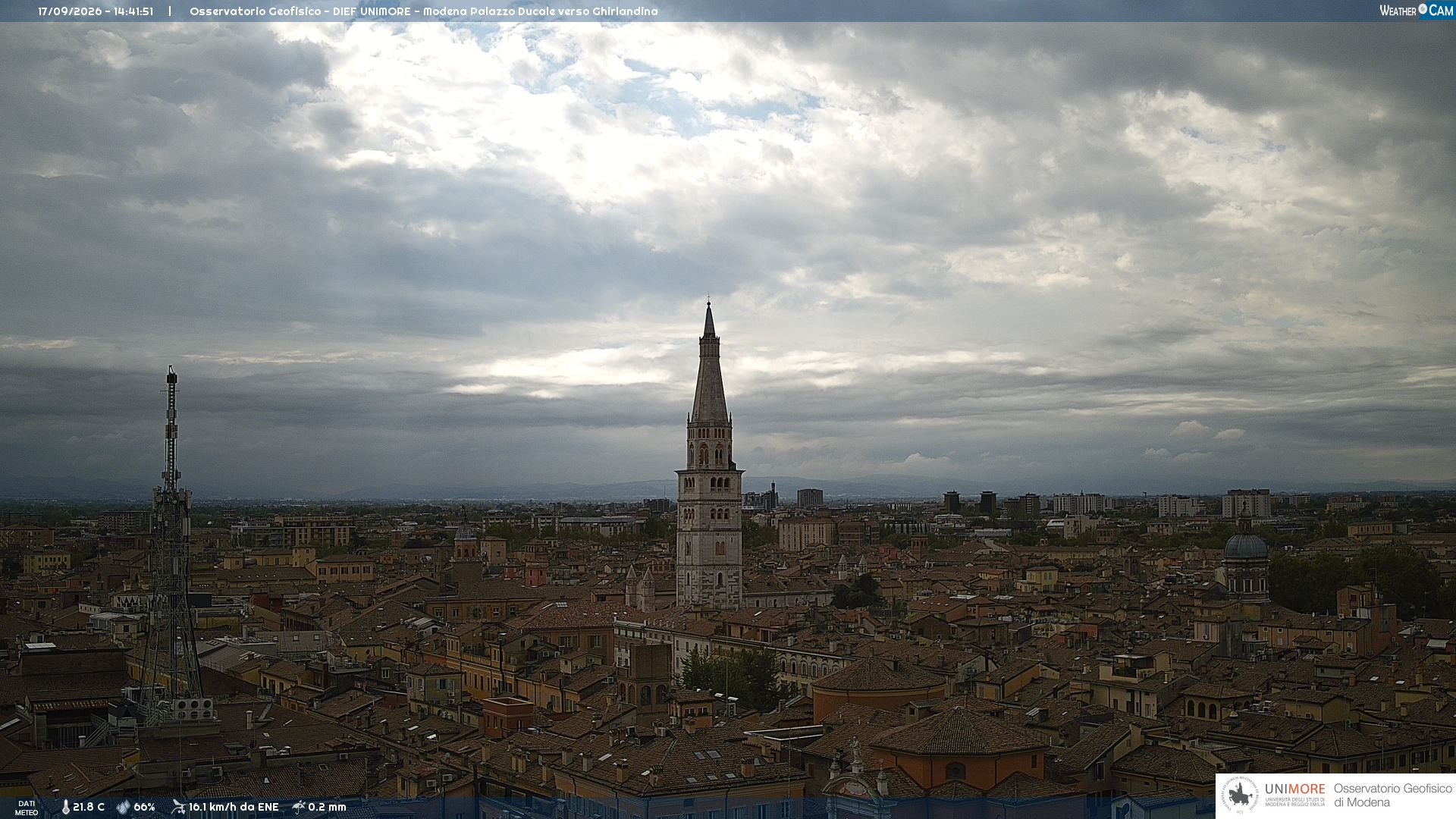Select the 21.8 C temperature reading

tap(89, 808)
